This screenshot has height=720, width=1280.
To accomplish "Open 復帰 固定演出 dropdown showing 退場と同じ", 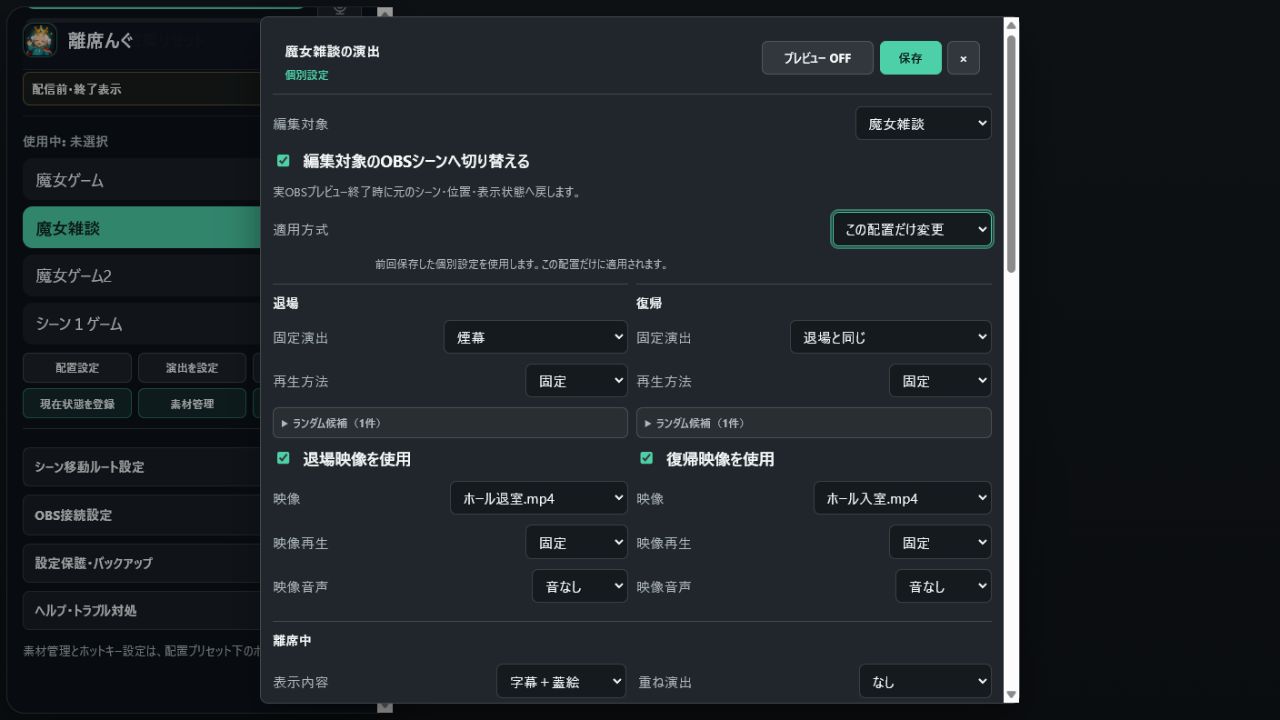I will pos(890,337).
